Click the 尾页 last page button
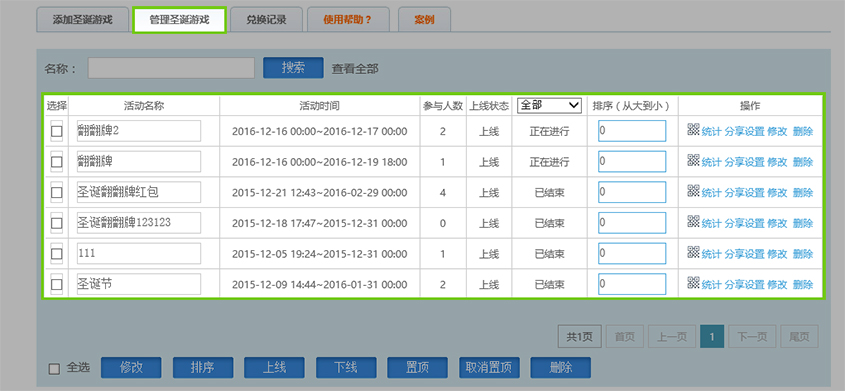The width and height of the screenshot is (845, 391). click(x=799, y=337)
